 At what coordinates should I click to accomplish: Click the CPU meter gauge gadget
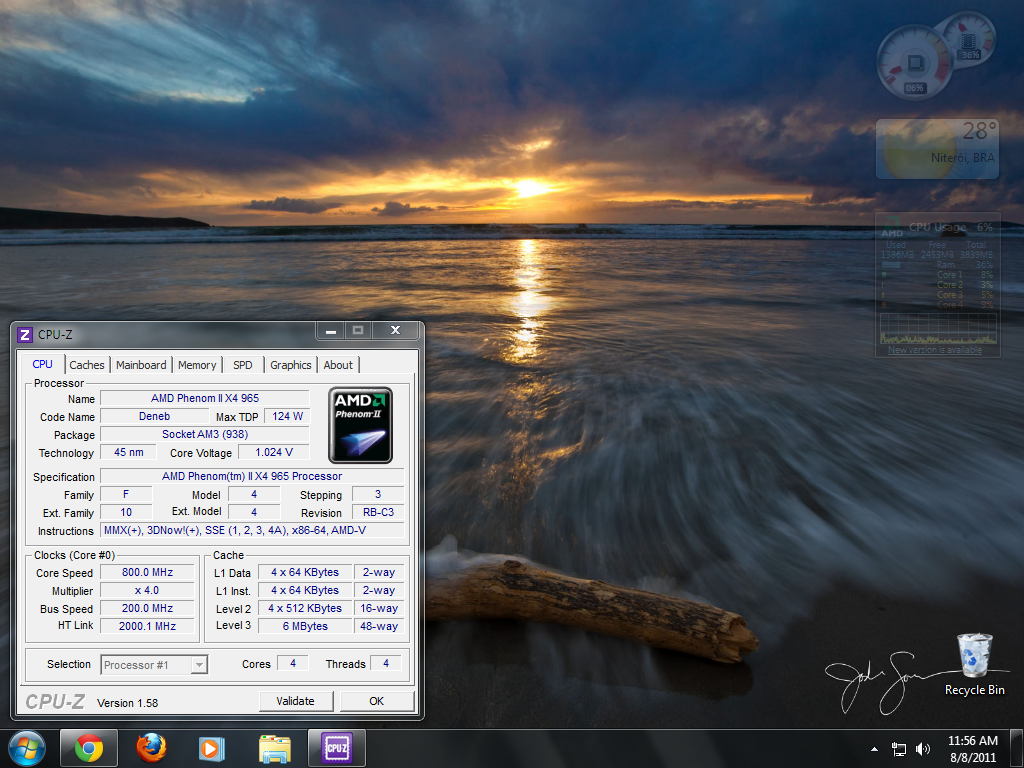pos(915,64)
